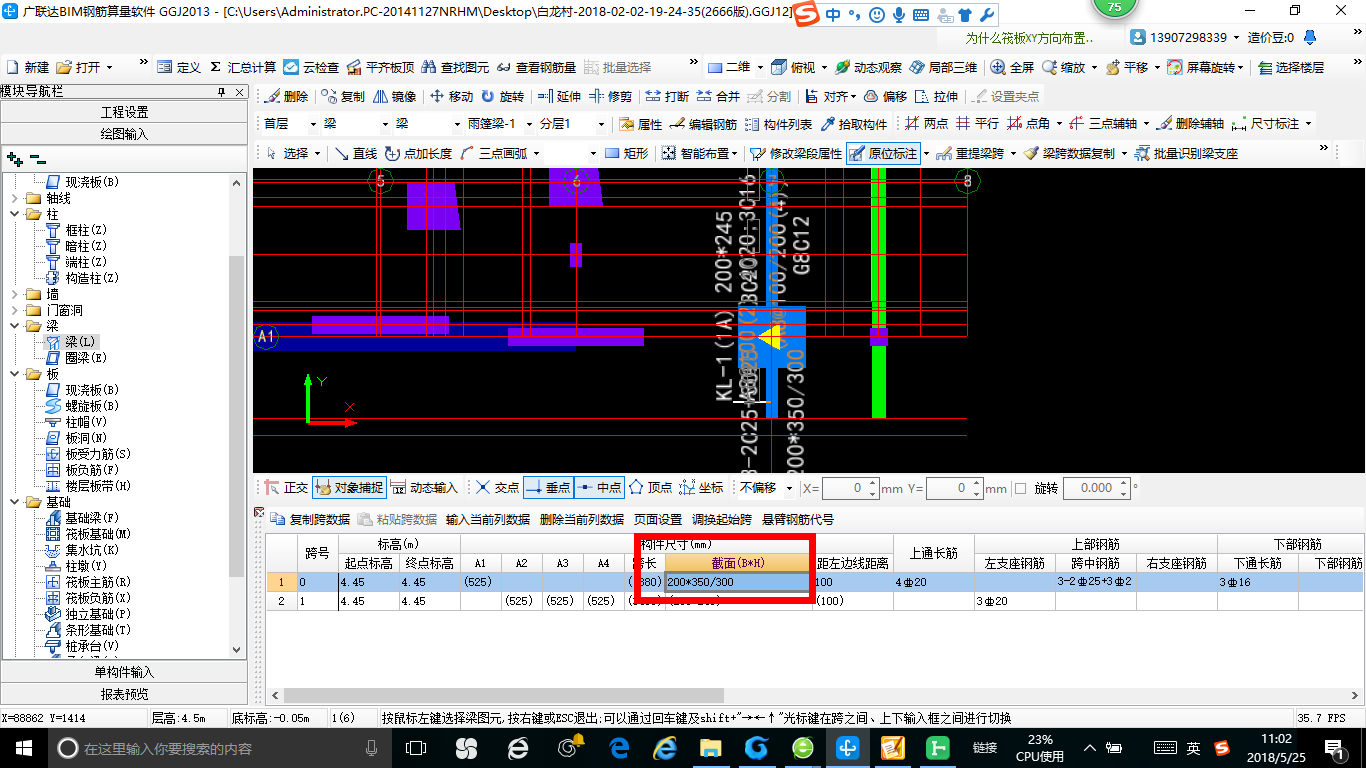Collapse the 基础 tree node
This screenshot has height=768, width=1366.
tap(14, 502)
